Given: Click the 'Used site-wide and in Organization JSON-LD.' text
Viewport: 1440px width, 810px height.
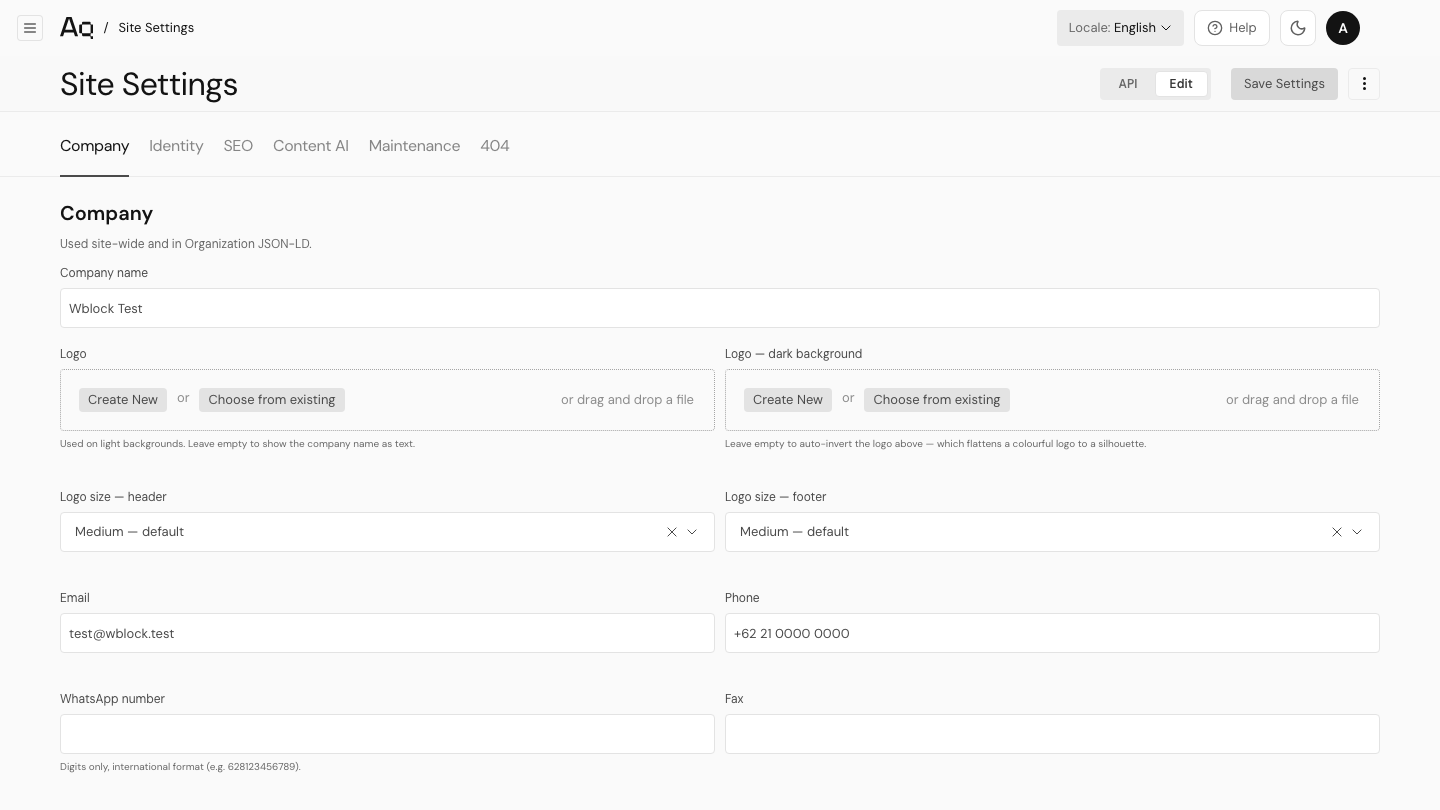Looking at the screenshot, I should coord(186,244).
